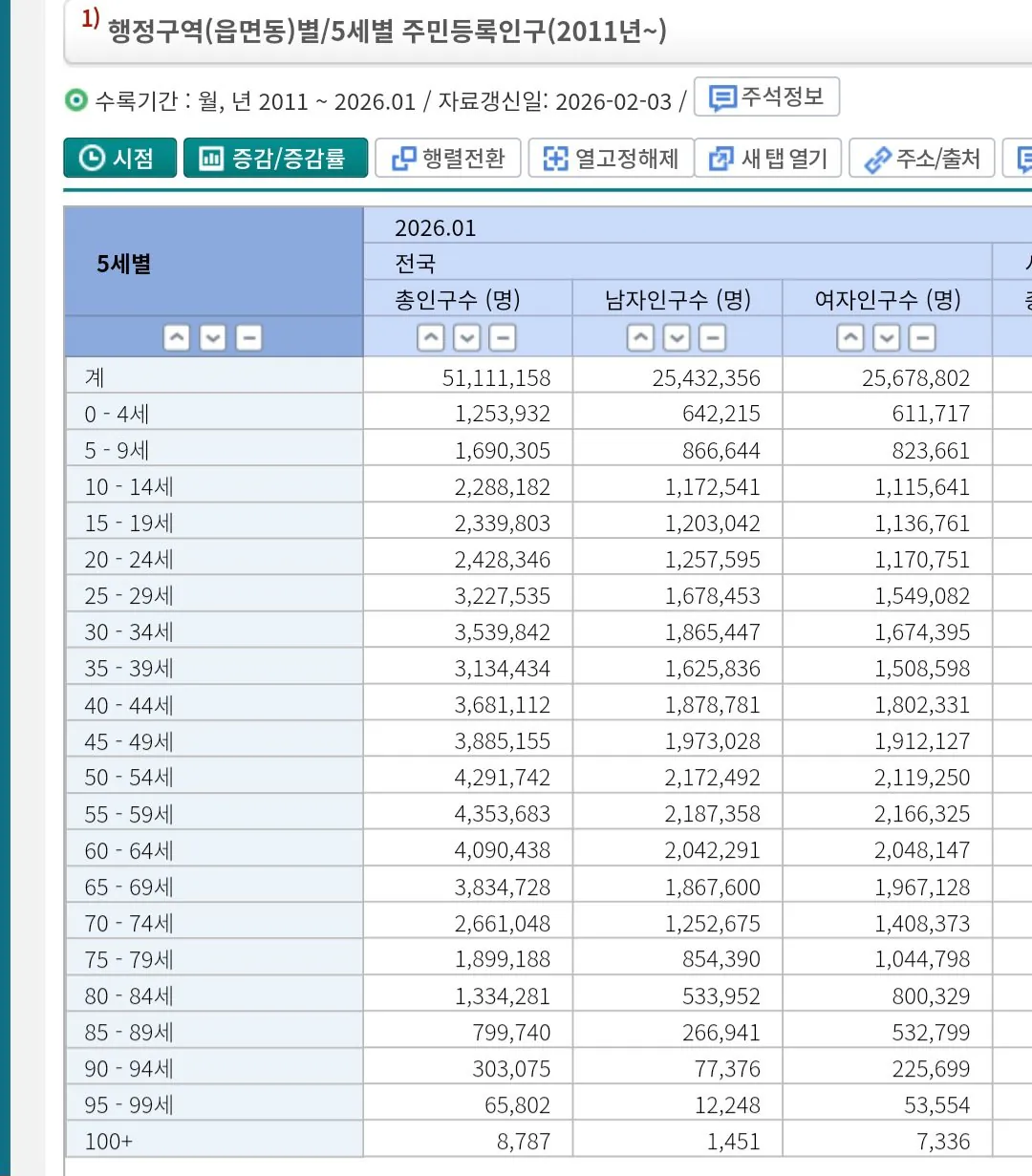Select the 5 - 9세 row label
Viewport: 1032px width, 1176px height.
tap(214, 449)
